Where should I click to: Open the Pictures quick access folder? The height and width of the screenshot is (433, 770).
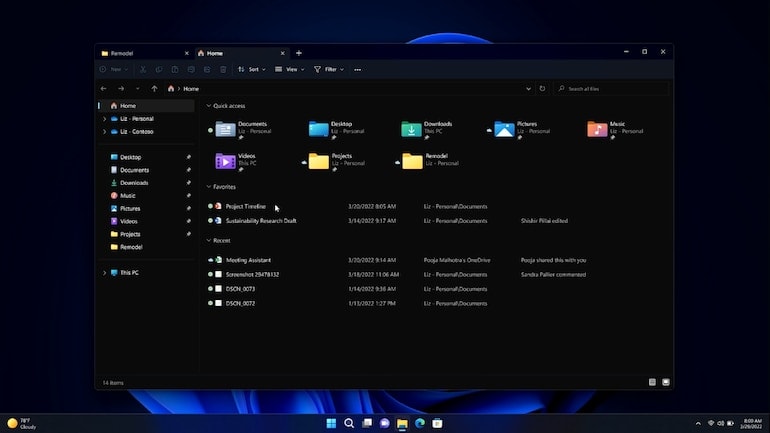coord(520,130)
